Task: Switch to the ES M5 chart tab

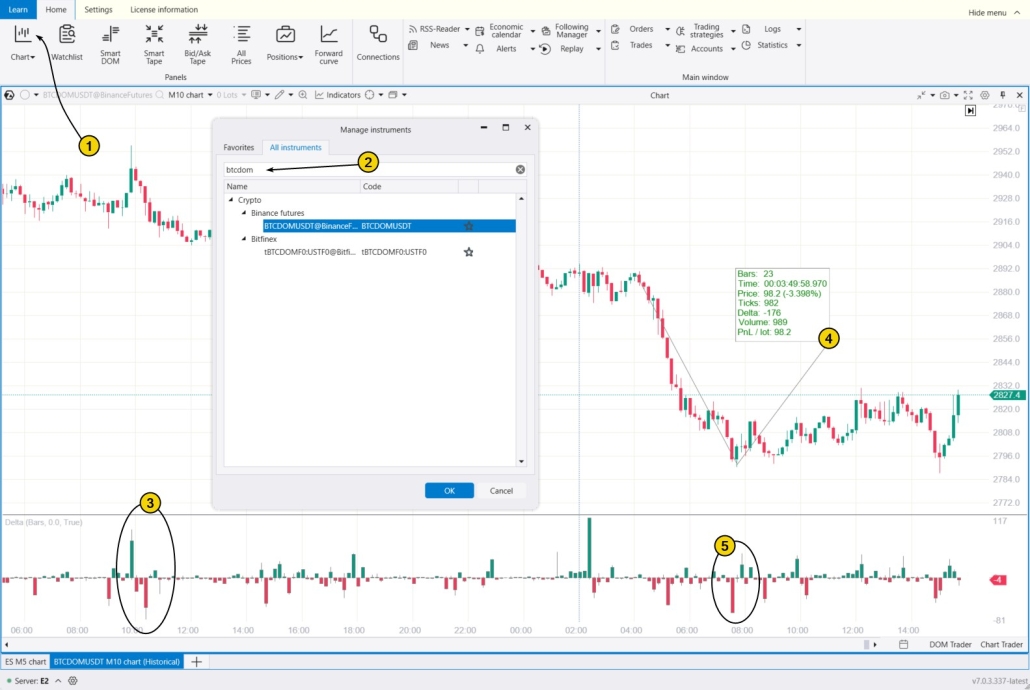Action: pyautogui.click(x=26, y=661)
